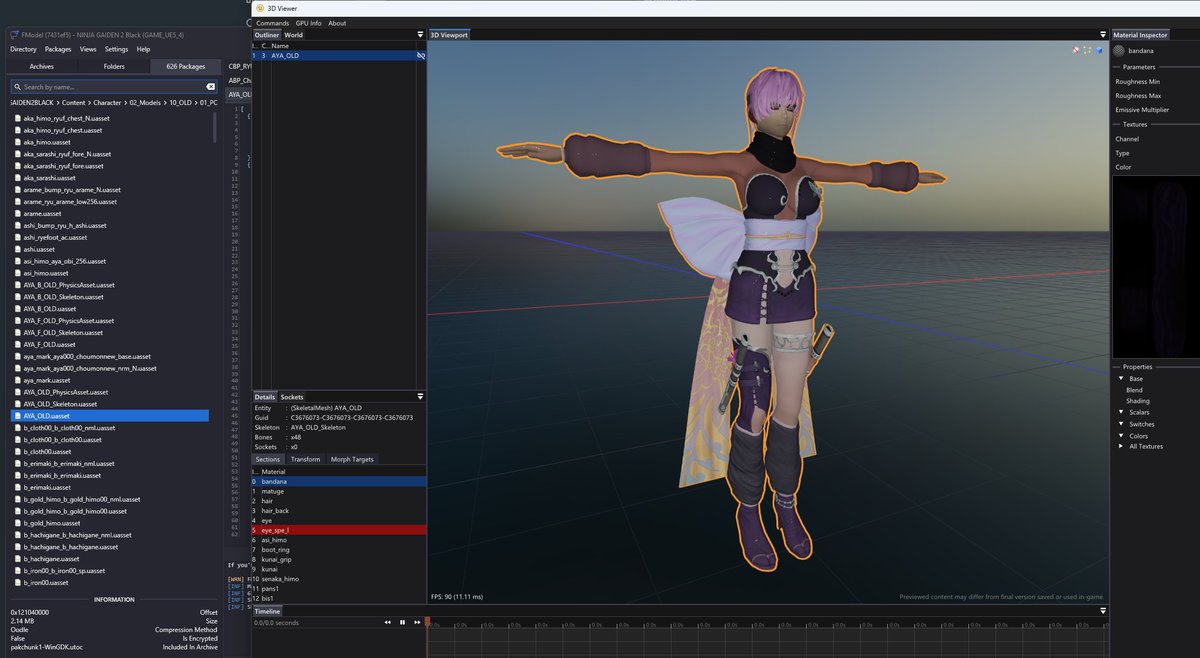This screenshot has width=1200, height=658.
Task: Select the Outliner tab
Action: (267, 35)
